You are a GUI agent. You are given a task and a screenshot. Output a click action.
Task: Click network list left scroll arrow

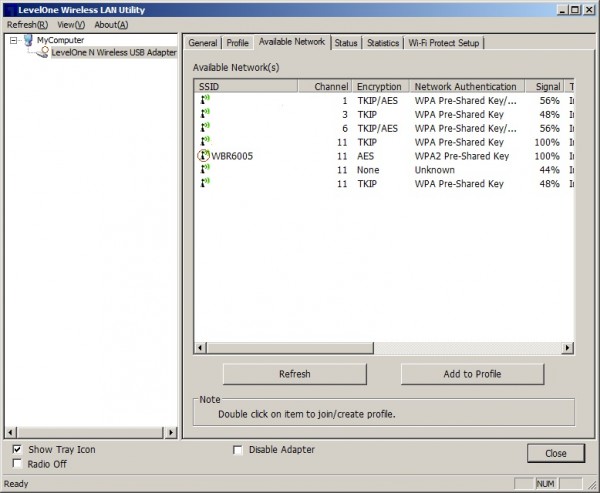(200, 348)
